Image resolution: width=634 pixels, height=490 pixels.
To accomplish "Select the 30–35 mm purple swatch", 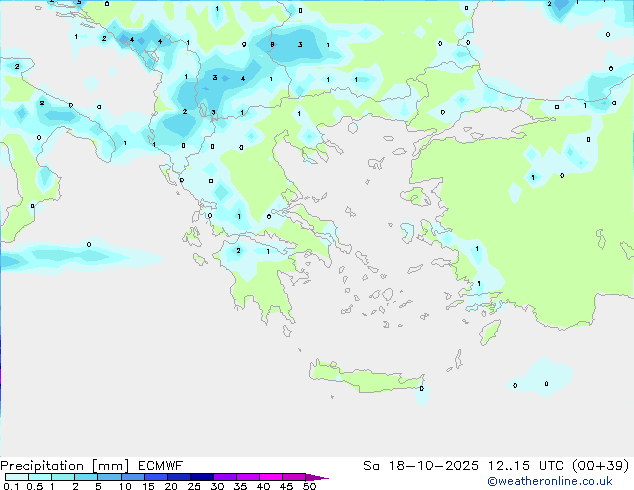I will tap(224, 477).
